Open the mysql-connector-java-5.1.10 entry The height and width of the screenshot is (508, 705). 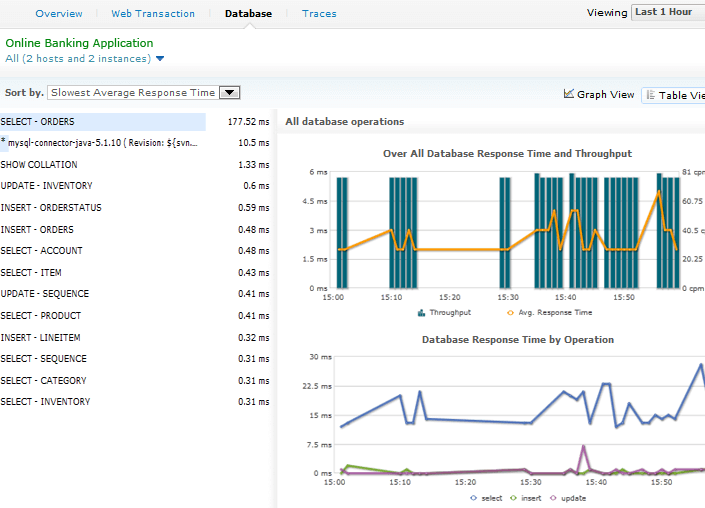pyautogui.click(x=98, y=143)
